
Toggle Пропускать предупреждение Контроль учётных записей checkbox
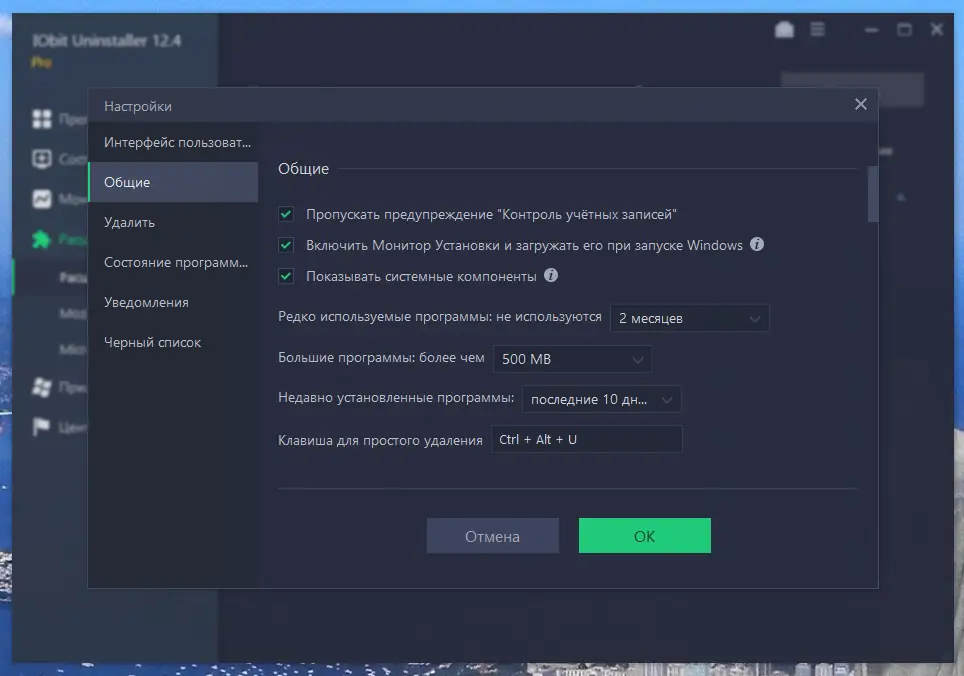coord(286,214)
